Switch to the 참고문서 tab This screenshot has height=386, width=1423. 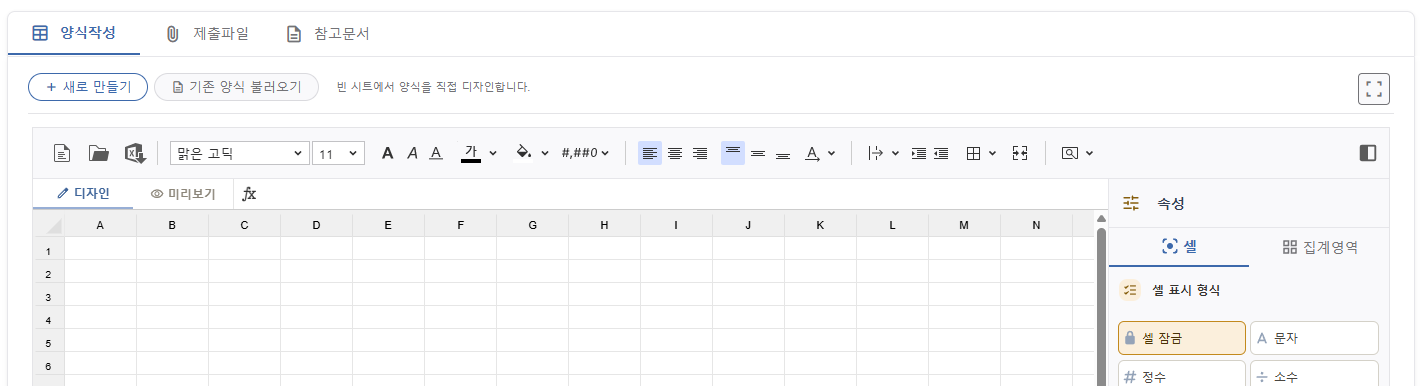click(328, 33)
